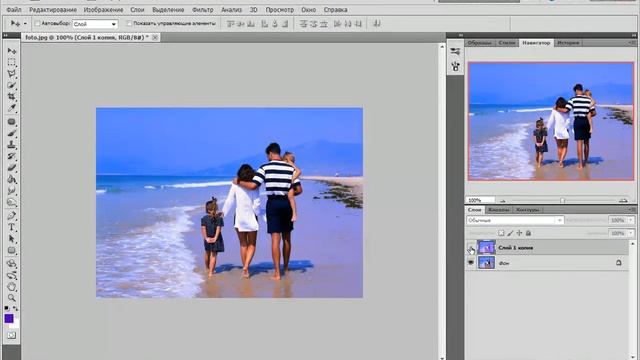Image resolution: width=640 pixels, height=360 pixels.
Task: Select the Path Selection arrow tool
Action: [x=11, y=239]
